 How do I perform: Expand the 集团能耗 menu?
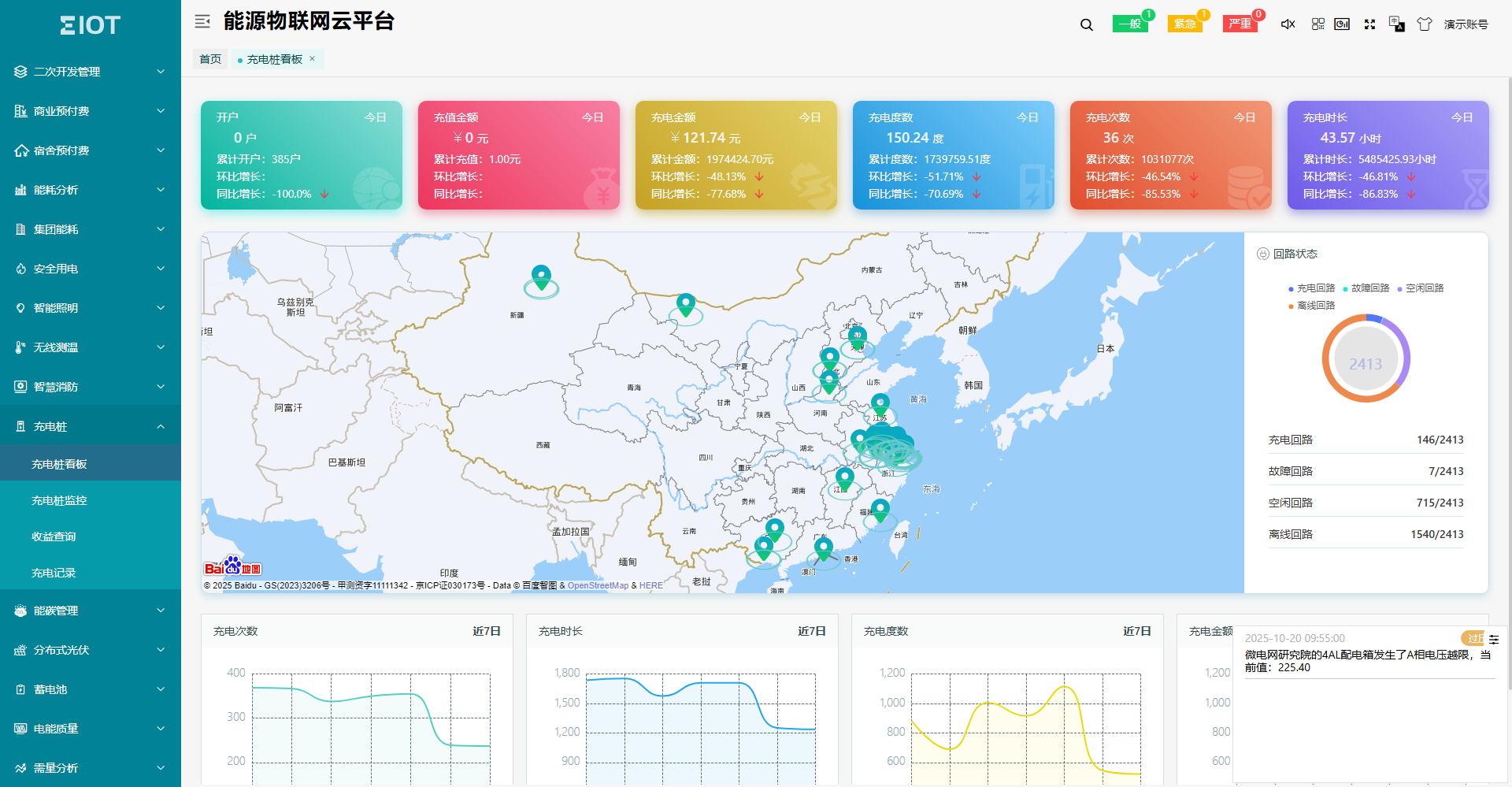tap(91, 229)
